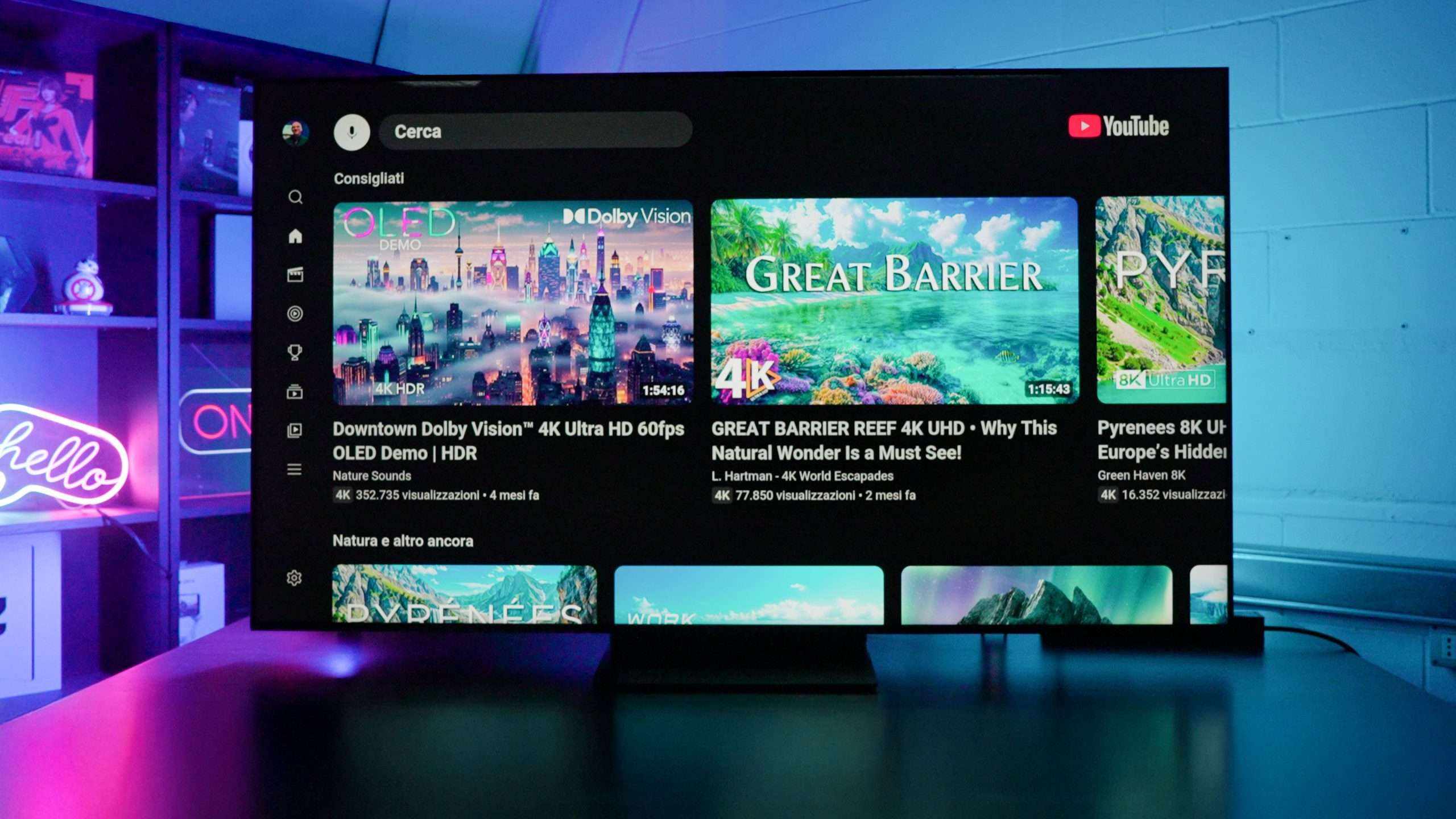This screenshot has width=1456, height=819.
Task: Open subscriptions icon in sidebar
Action: click(x=295, y=391)
